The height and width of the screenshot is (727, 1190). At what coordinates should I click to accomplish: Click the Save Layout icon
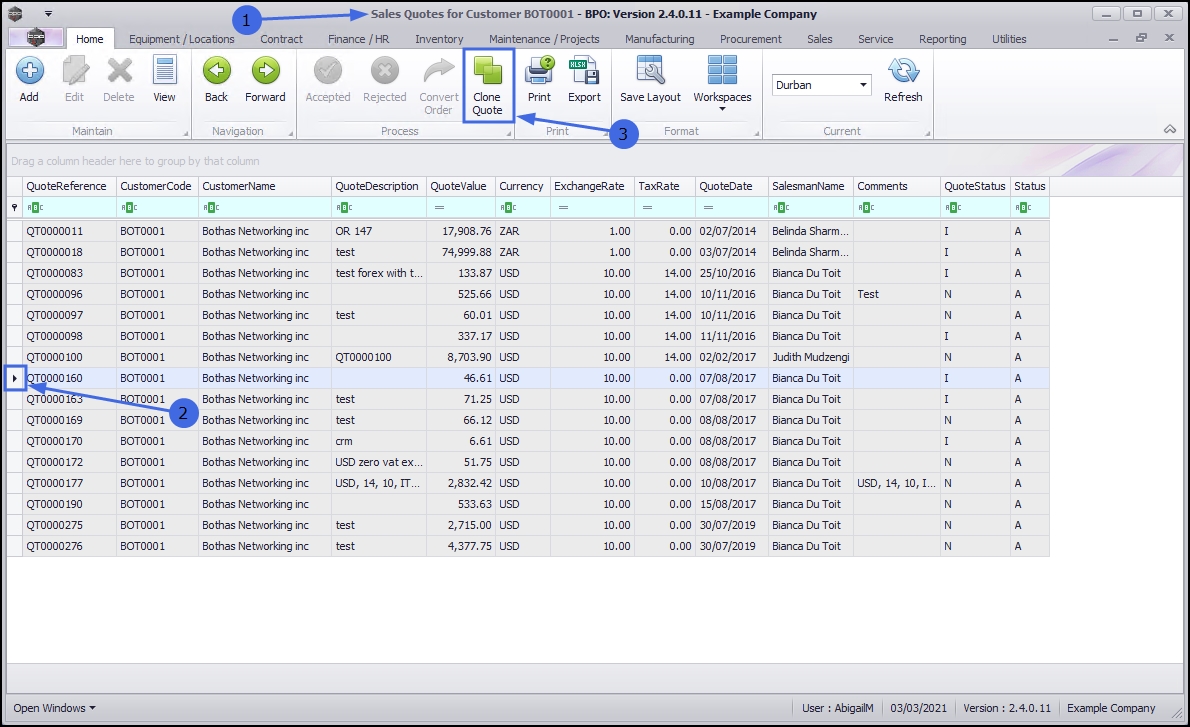coord(650,80)
